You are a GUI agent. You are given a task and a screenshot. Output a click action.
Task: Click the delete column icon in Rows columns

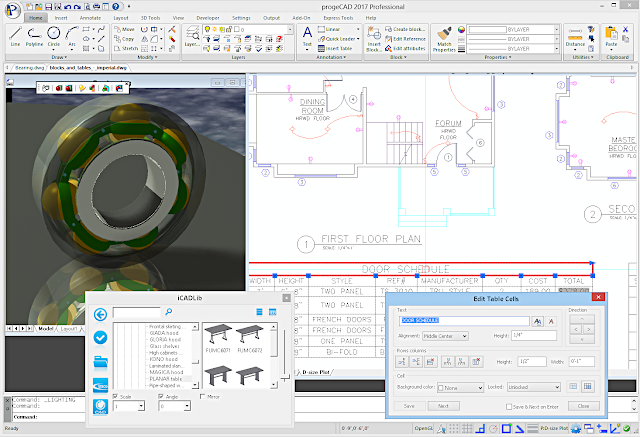tap(476, 362)
